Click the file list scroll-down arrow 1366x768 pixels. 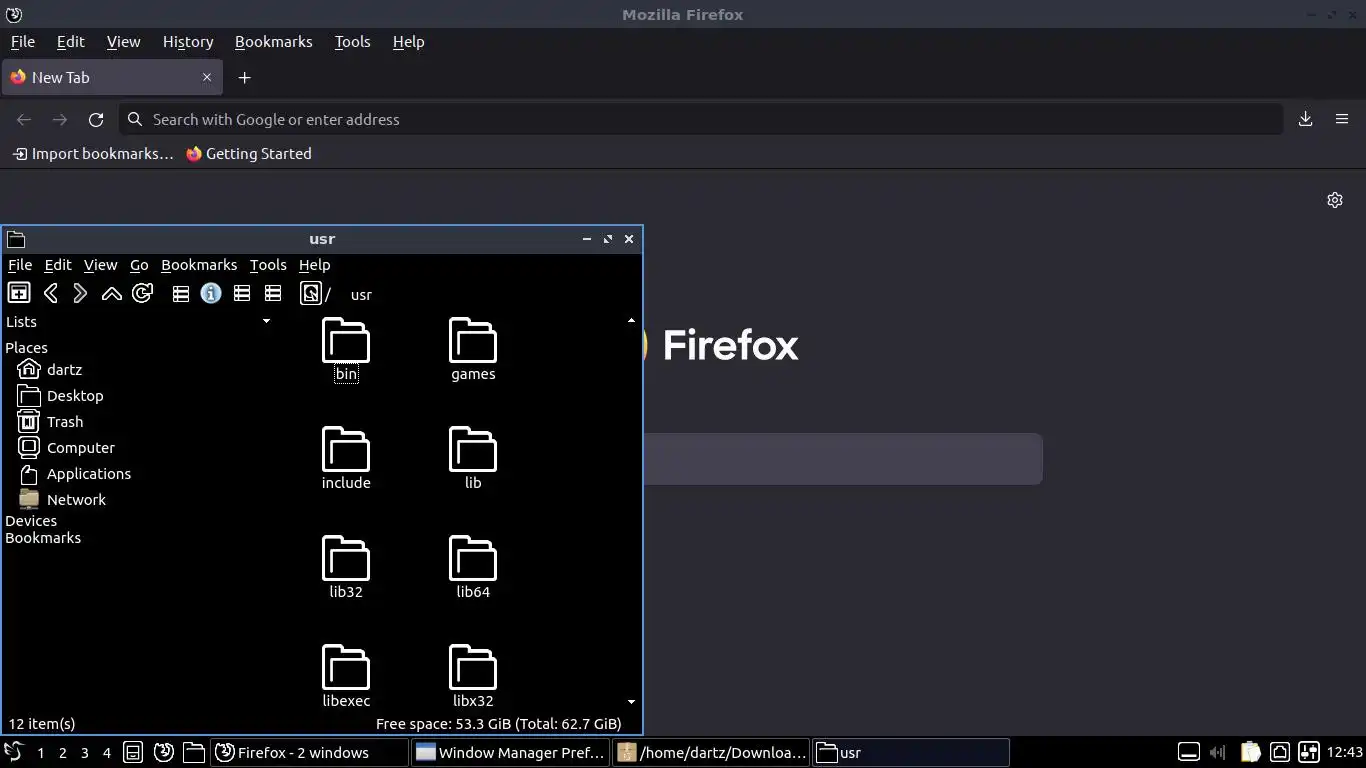point(631,702)
